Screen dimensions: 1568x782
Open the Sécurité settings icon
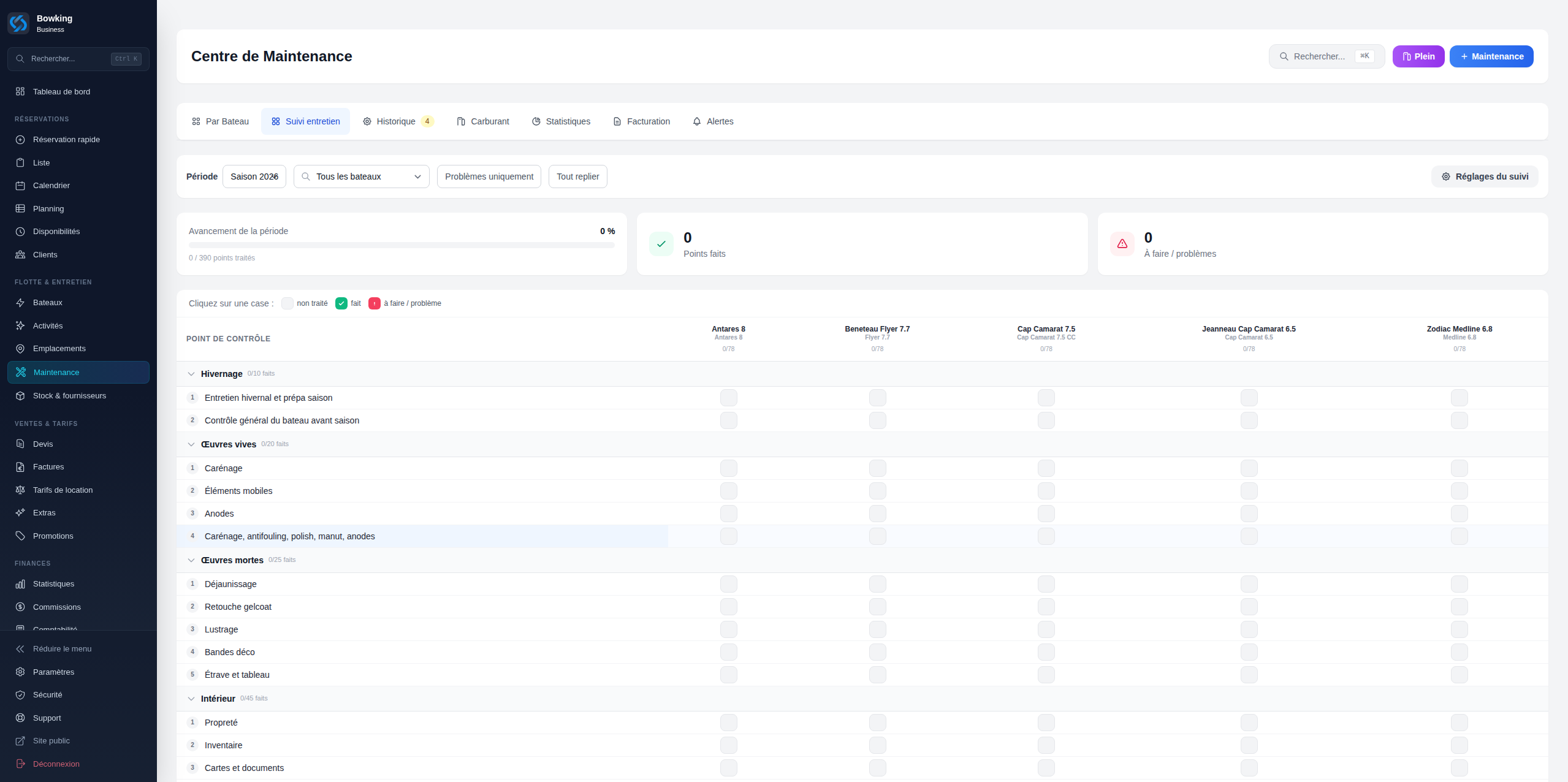(x=20, y=695)
